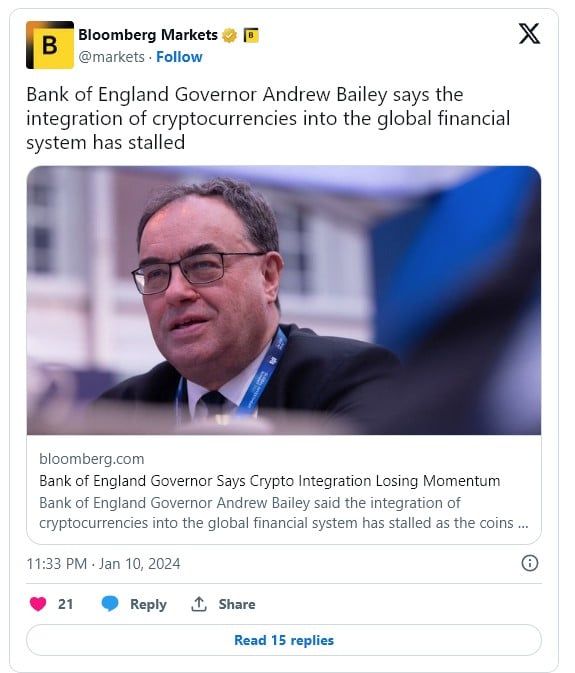Click the Reply text label
The width and height of the screenshot is (575, 673).
148,604
